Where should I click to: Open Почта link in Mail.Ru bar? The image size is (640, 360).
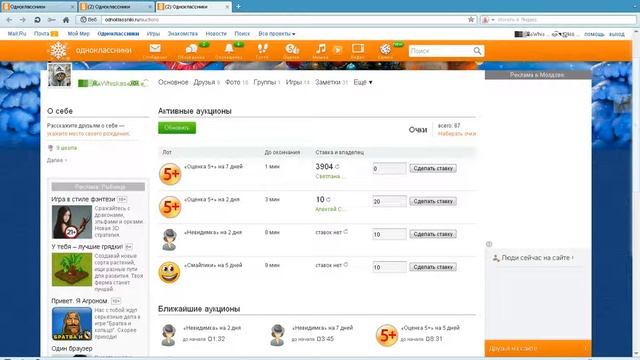pos(42,34)
